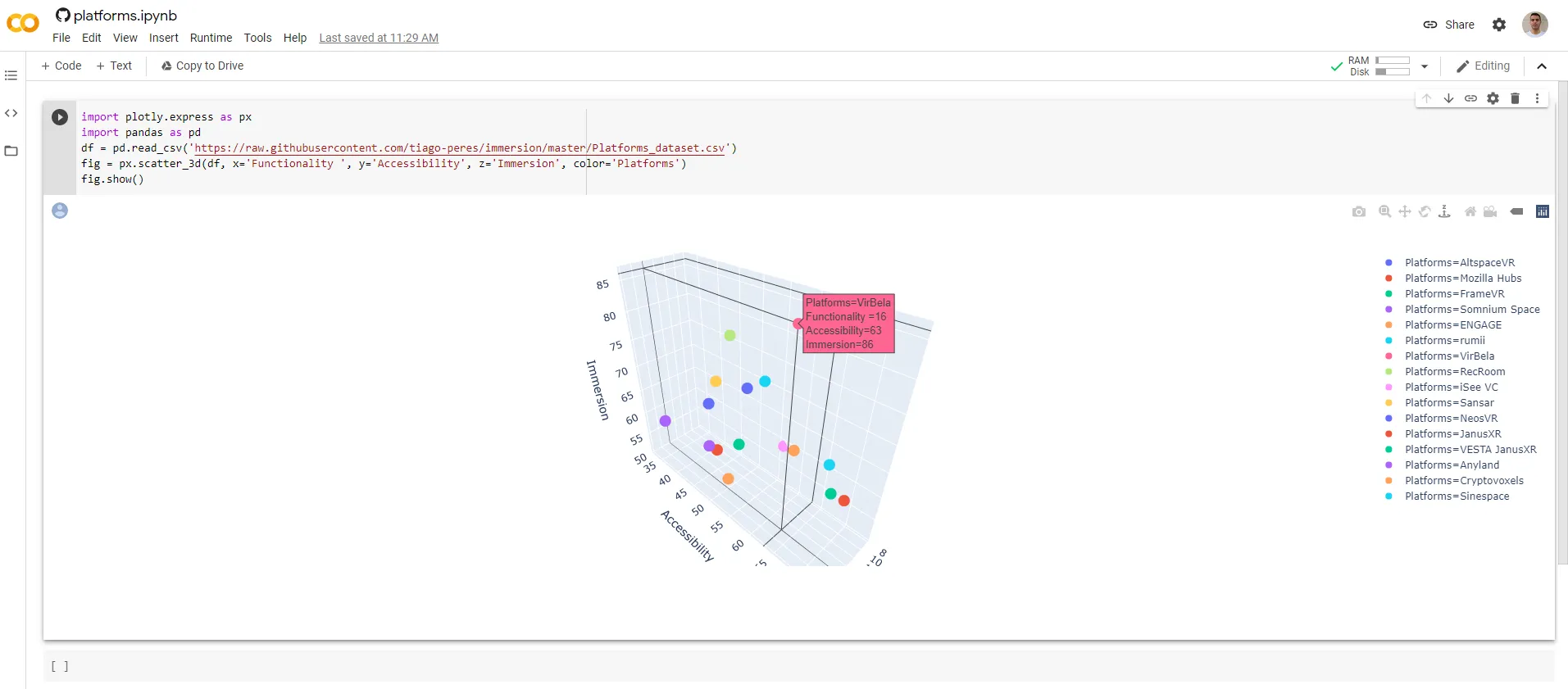Reset camera to default home view
The height and width of the screenshot is (689, 1568).
[1470, 211]
